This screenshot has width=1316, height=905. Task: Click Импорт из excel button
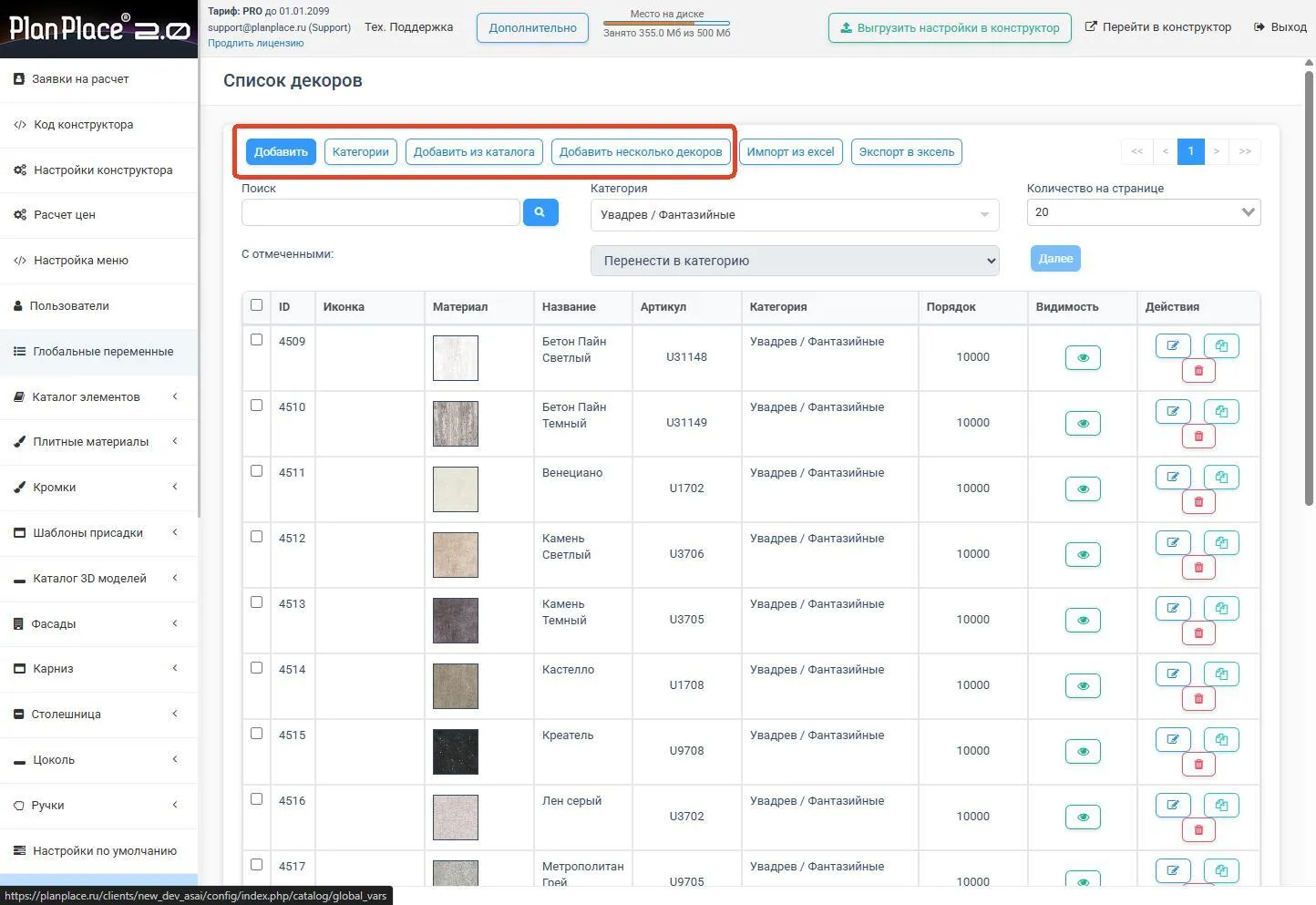click(790, 152)
